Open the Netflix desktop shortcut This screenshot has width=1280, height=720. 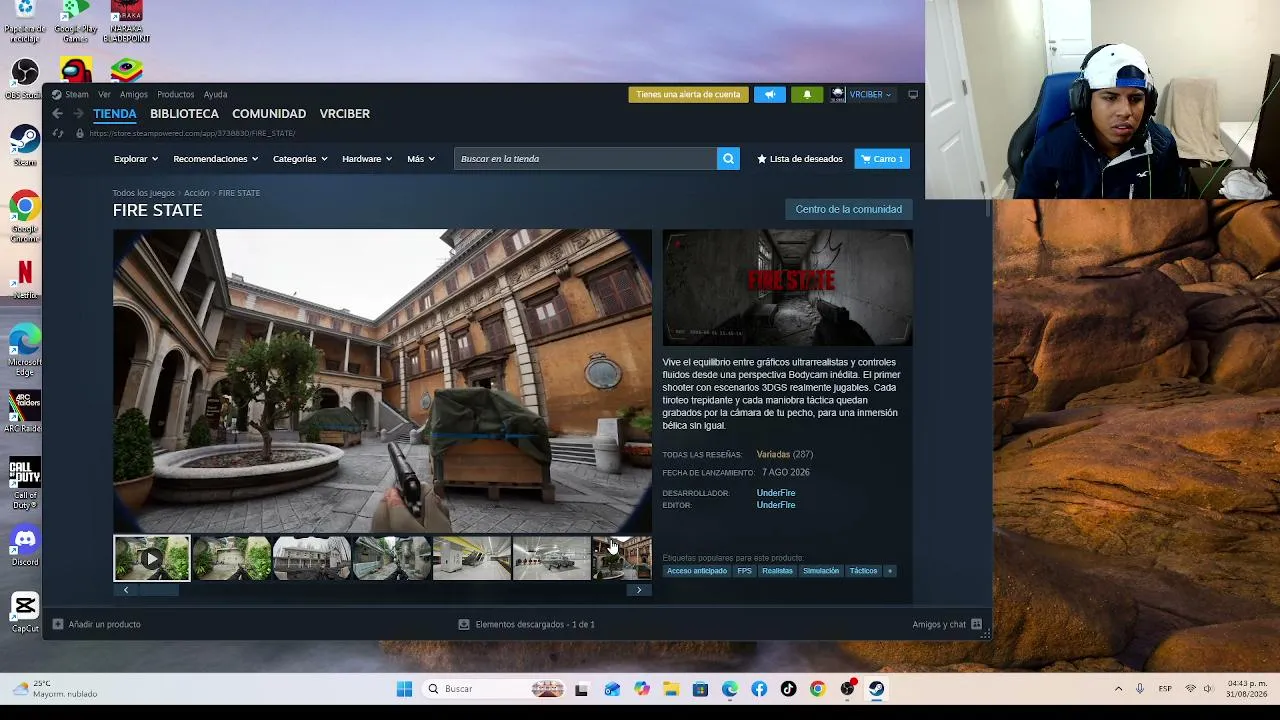25,277
